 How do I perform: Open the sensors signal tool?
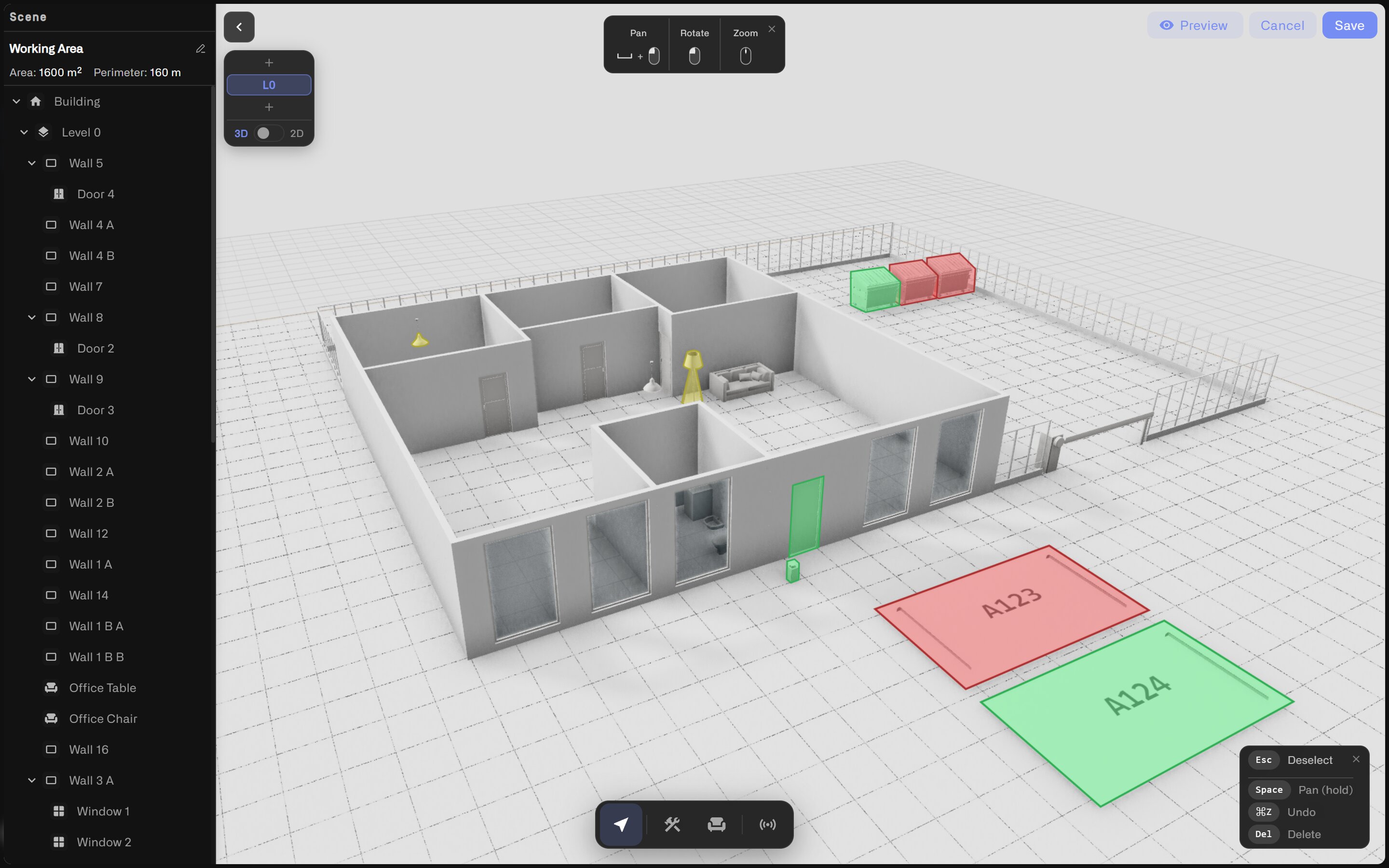coord(767,825)
